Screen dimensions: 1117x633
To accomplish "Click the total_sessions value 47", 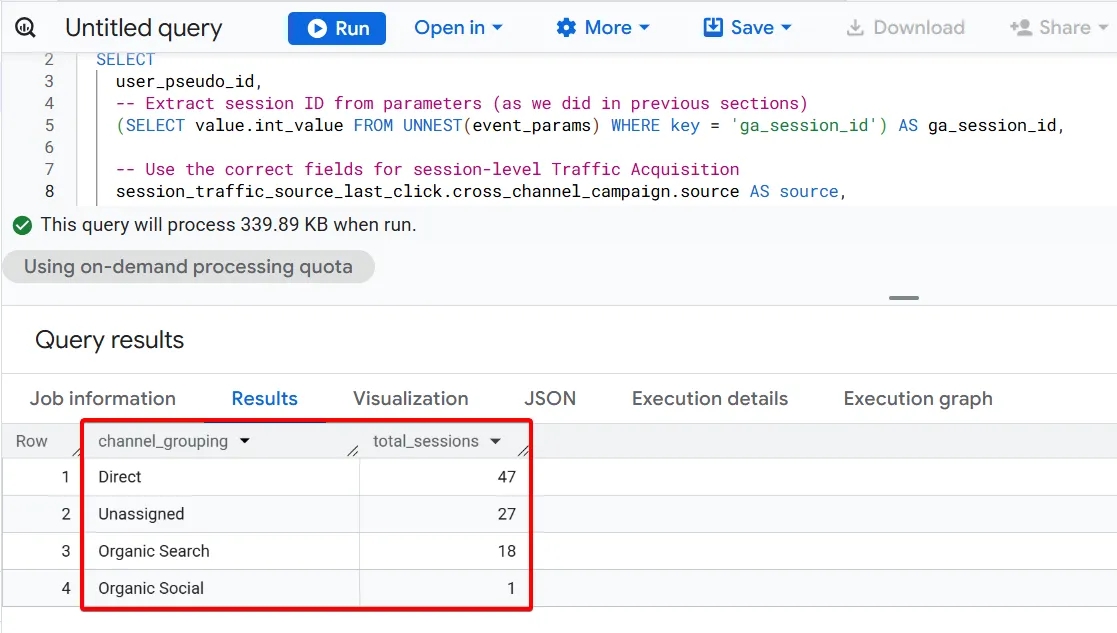I will point(506,477).
